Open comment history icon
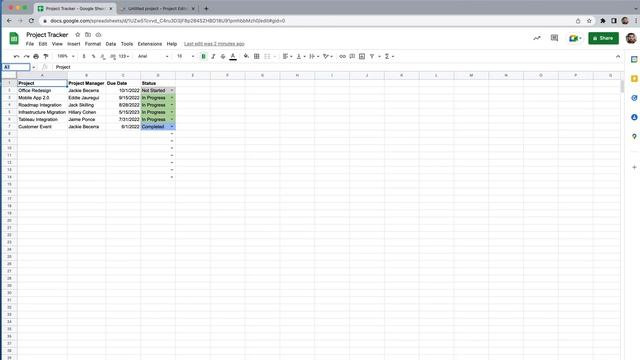The image size is (640, 360). (554, 38)
